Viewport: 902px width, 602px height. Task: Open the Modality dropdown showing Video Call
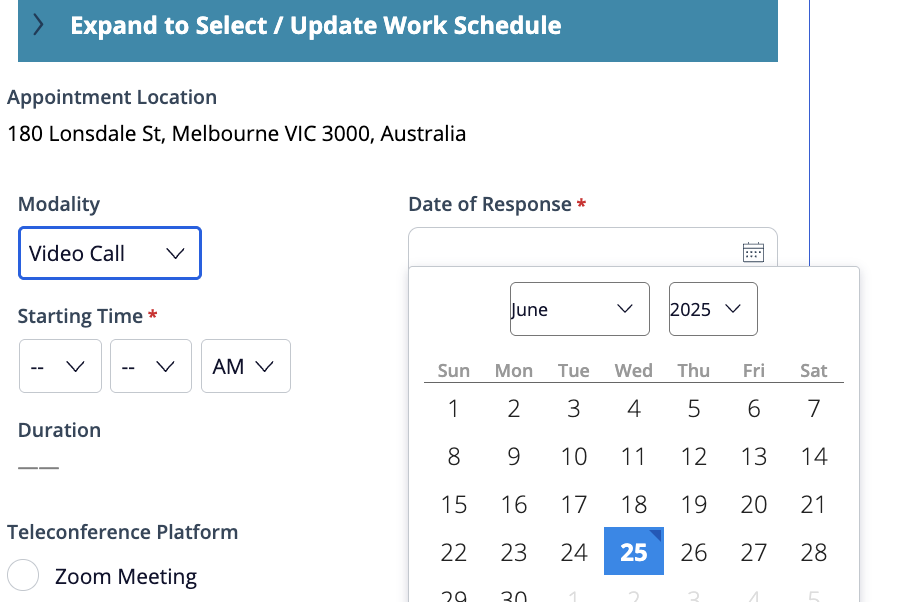click(109, 253)
